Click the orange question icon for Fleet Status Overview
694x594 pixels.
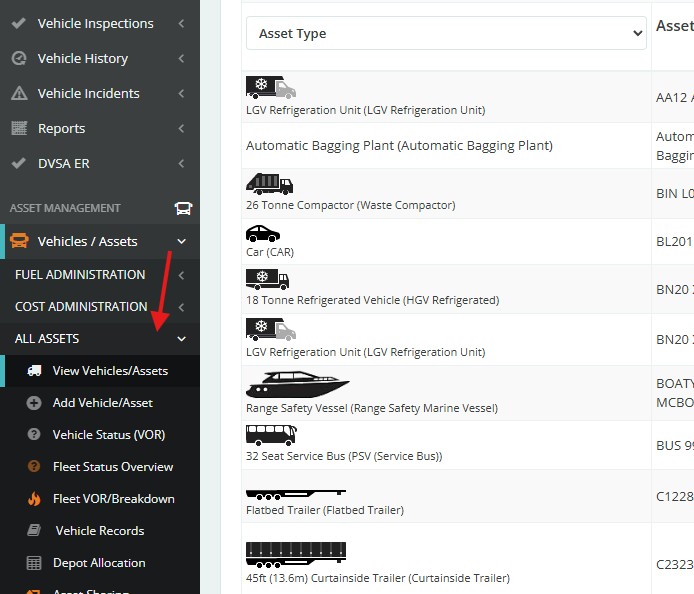(x=34, y=466)
